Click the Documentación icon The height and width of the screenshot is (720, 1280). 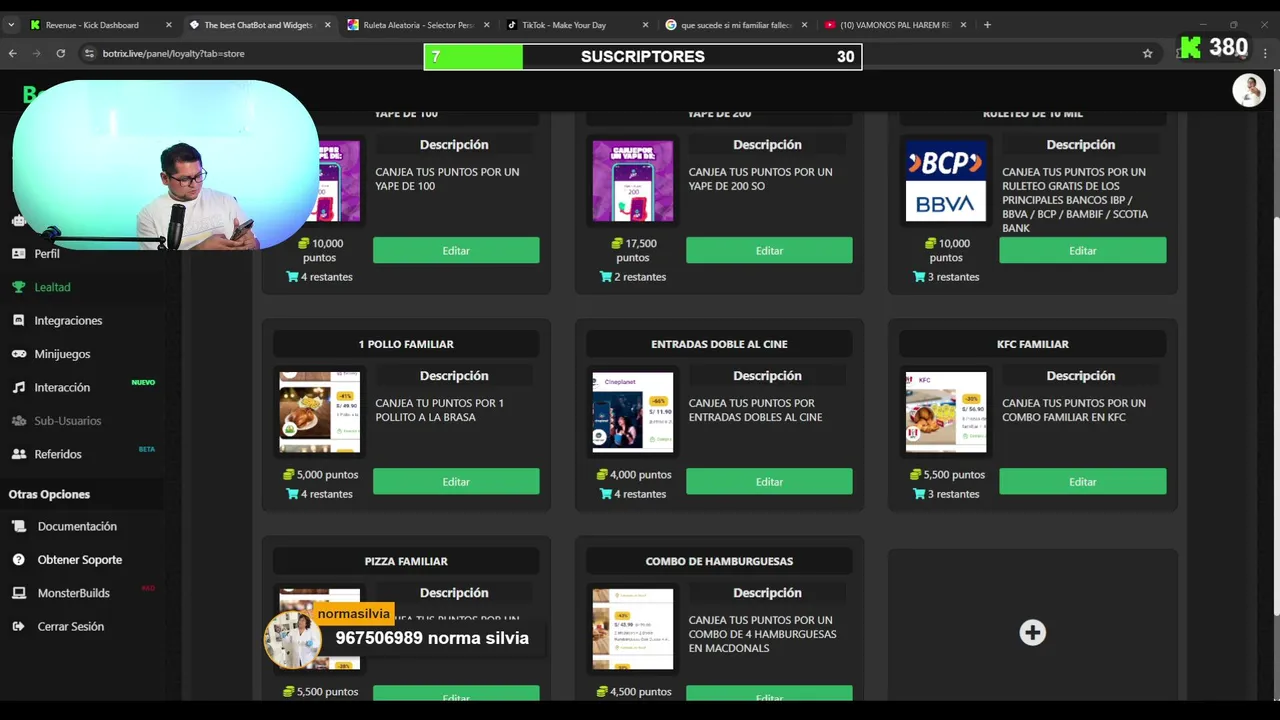coord(18,526)
